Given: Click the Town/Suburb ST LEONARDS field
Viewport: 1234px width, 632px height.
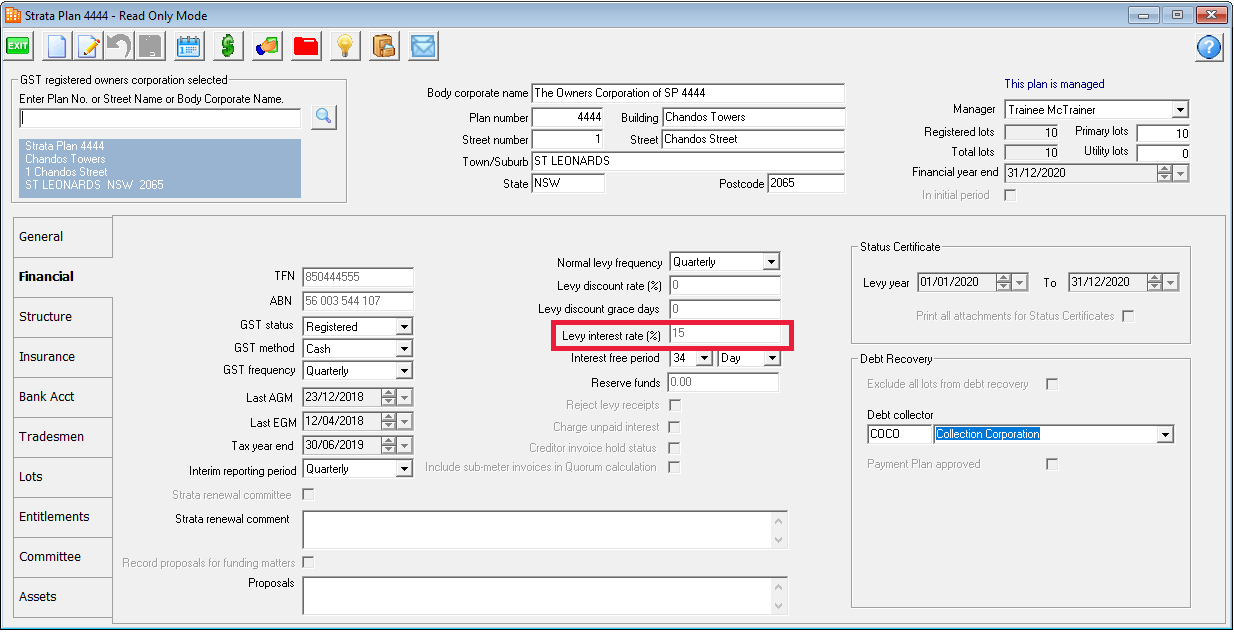Looking at the screenshot, I should (688, 161).
